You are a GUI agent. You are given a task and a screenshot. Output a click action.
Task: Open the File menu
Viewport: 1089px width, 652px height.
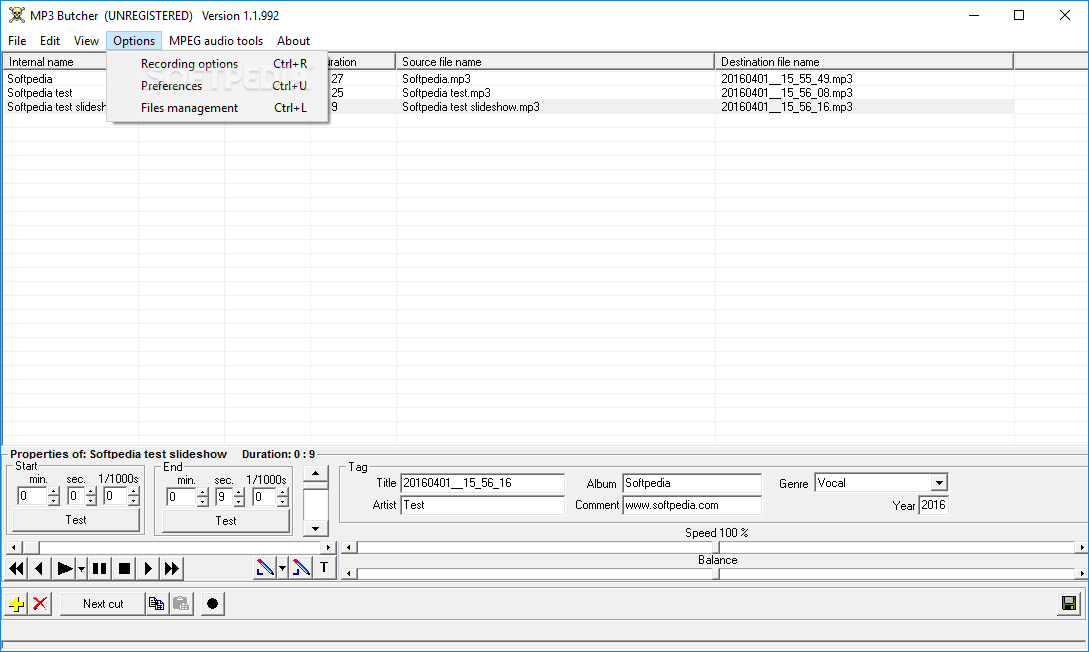click(17, 41)
